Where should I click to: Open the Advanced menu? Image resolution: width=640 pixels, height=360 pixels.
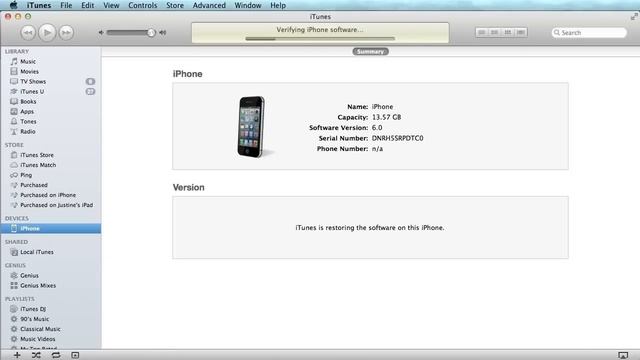coord(209,5)
